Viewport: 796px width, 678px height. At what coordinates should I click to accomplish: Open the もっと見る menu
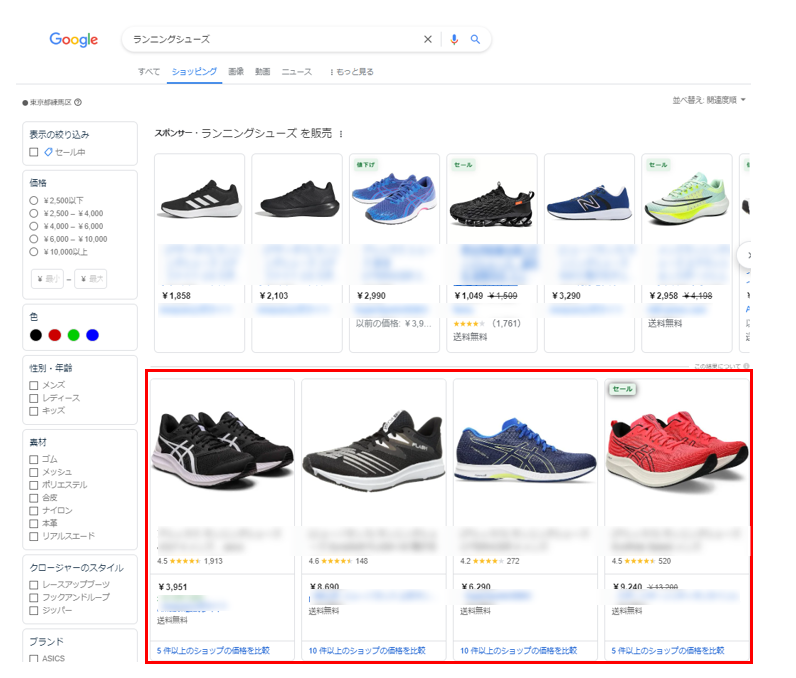352,72
